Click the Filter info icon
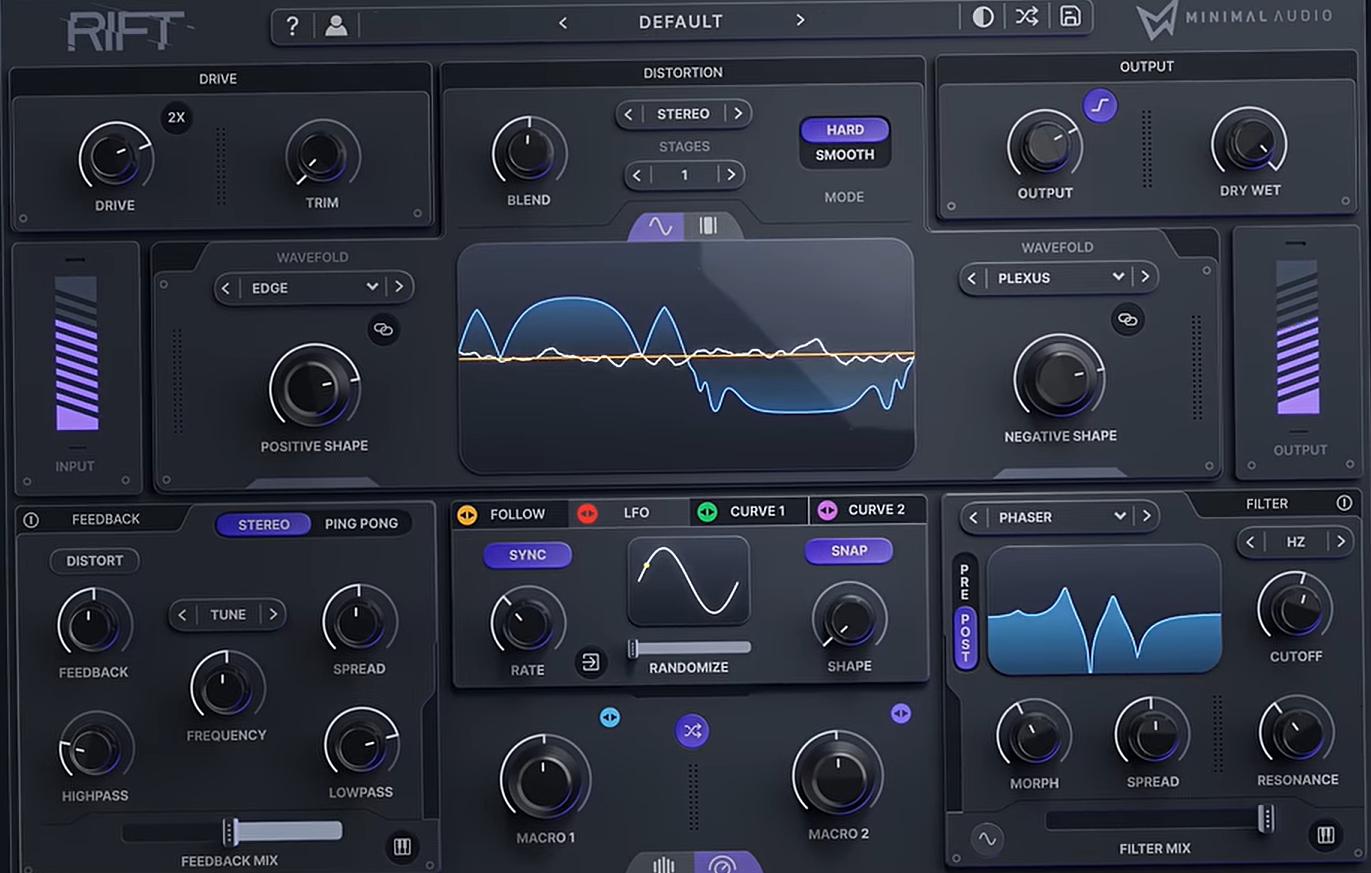The image size is (1371, 873). [x=1344, y=503]
